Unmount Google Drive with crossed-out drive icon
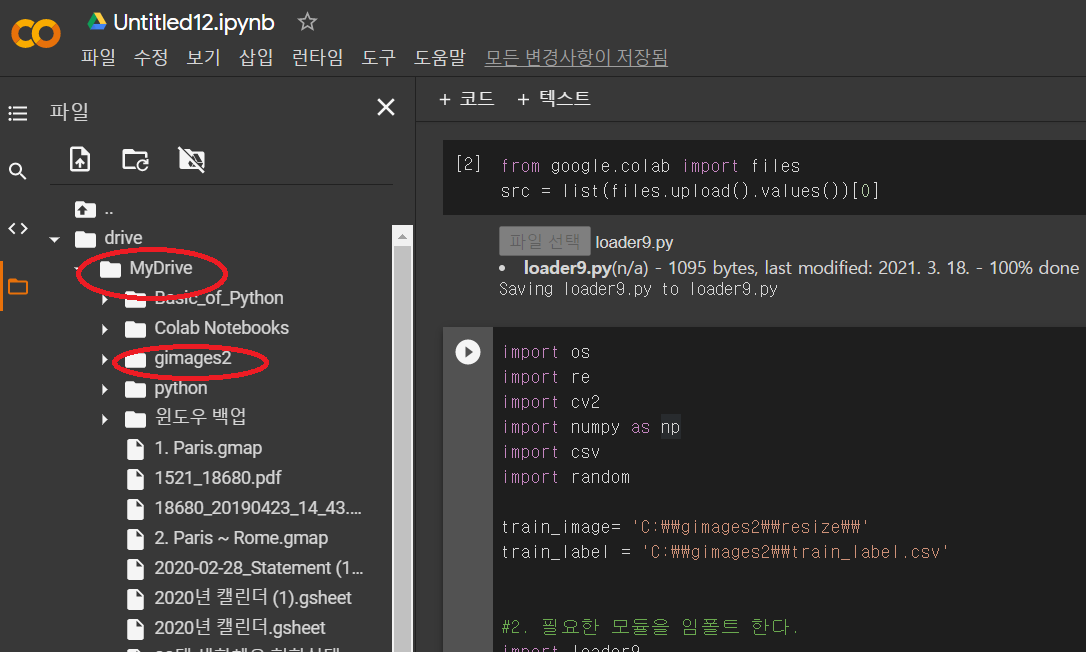The height and width of the screenshot is (652, 1086). (191, 159)
